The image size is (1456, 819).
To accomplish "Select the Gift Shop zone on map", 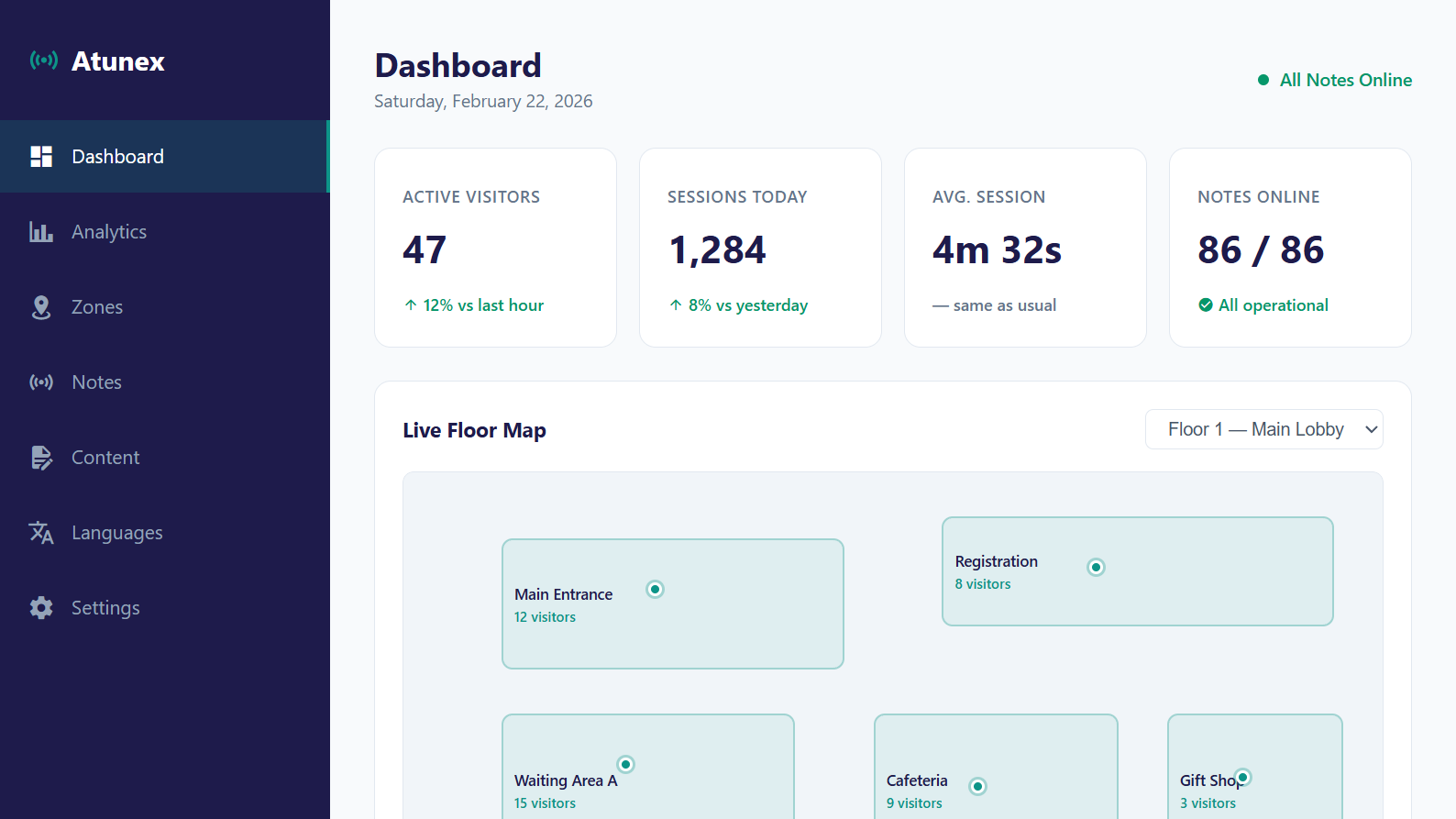I will coord(1255,766).
